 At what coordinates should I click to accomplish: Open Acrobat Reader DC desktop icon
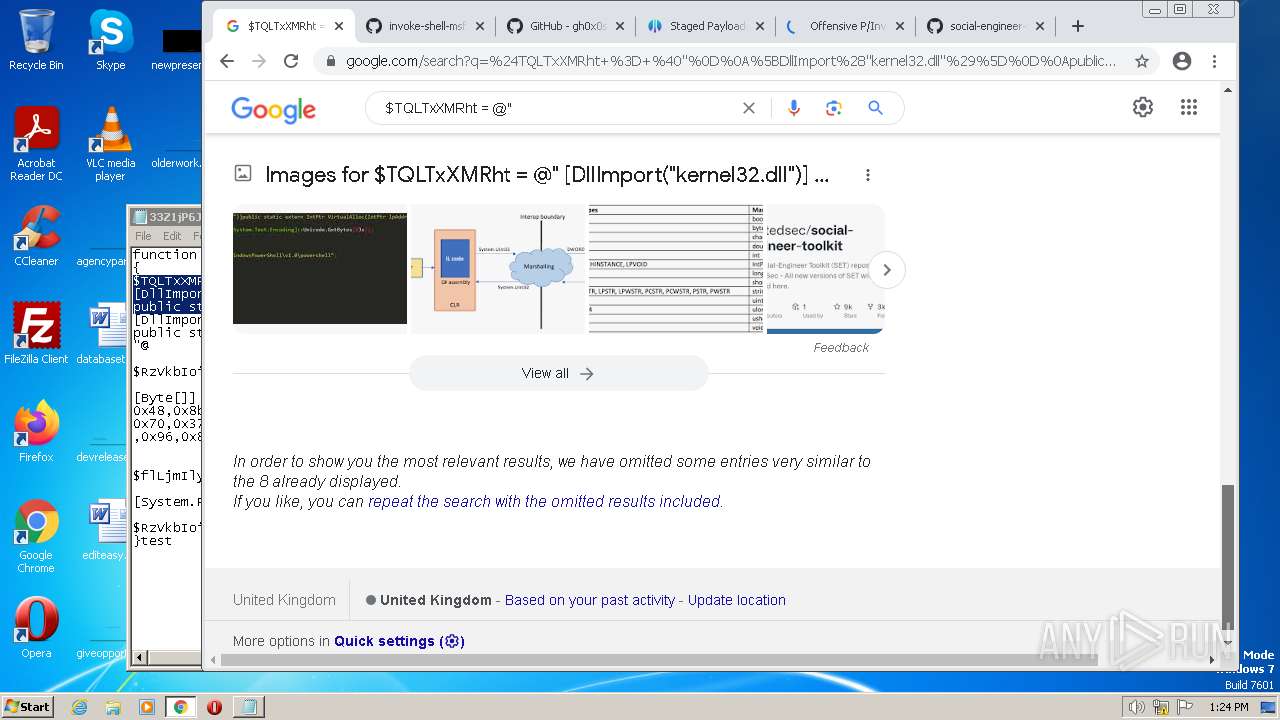[36, 145]
